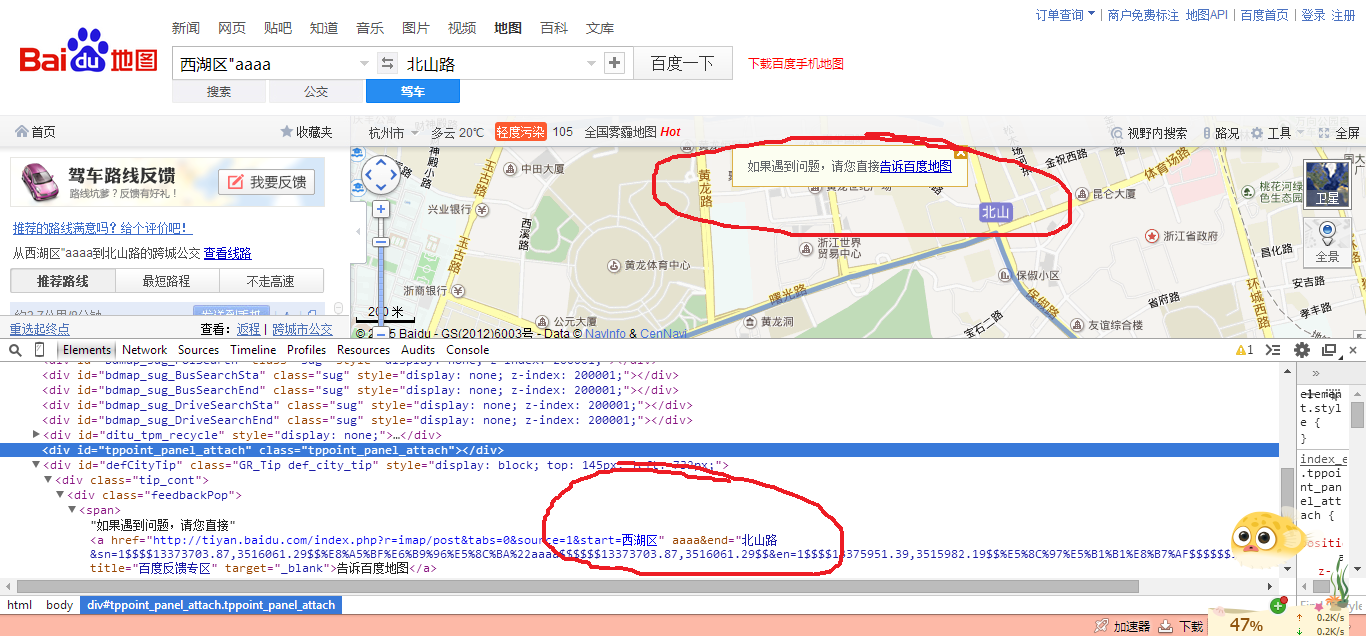Viewport: 1366px width, 636px height.
Task: Open the 告诉百度地图 feedback link
Action: click(x=916, y=167)
